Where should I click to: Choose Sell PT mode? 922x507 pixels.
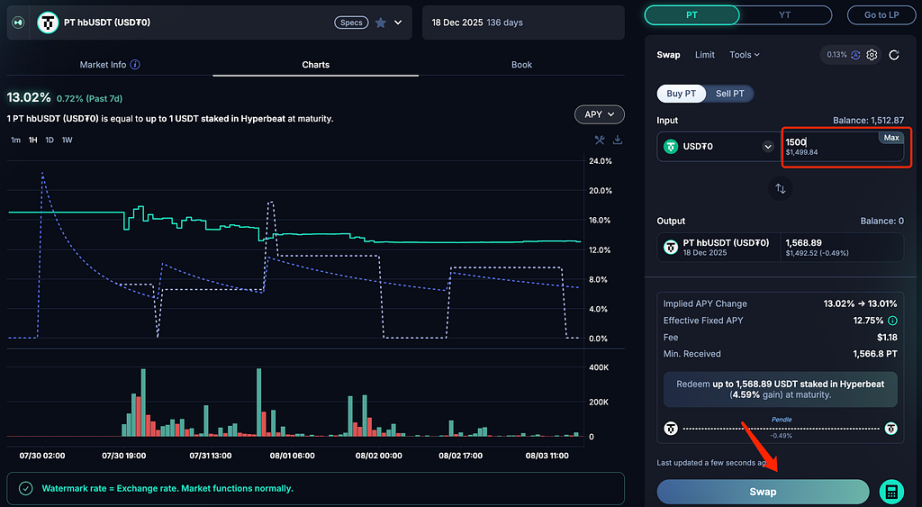click(730, 94)
